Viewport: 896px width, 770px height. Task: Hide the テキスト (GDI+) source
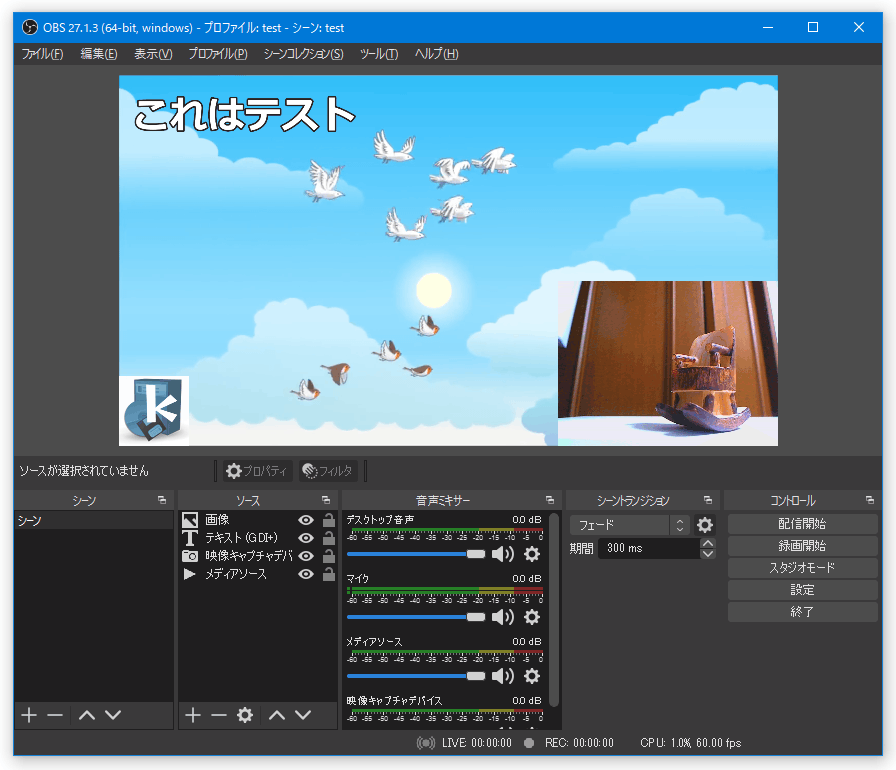click(306, 538)
